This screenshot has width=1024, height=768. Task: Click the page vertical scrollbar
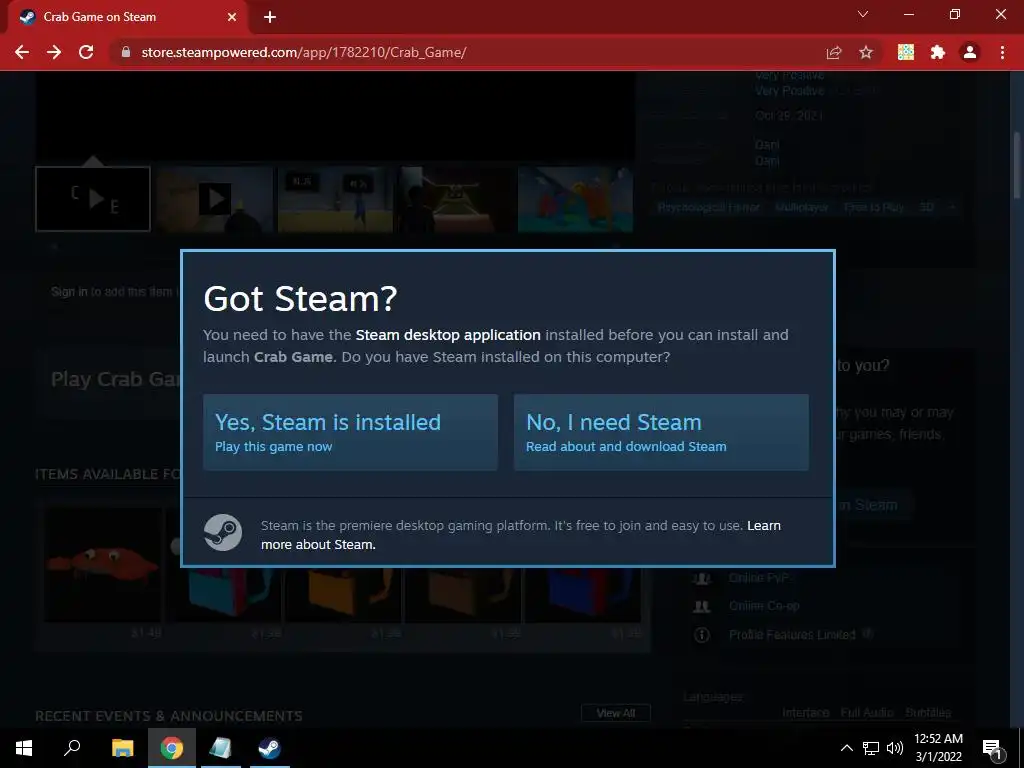pyautogui.click(x=1017, y=167)
